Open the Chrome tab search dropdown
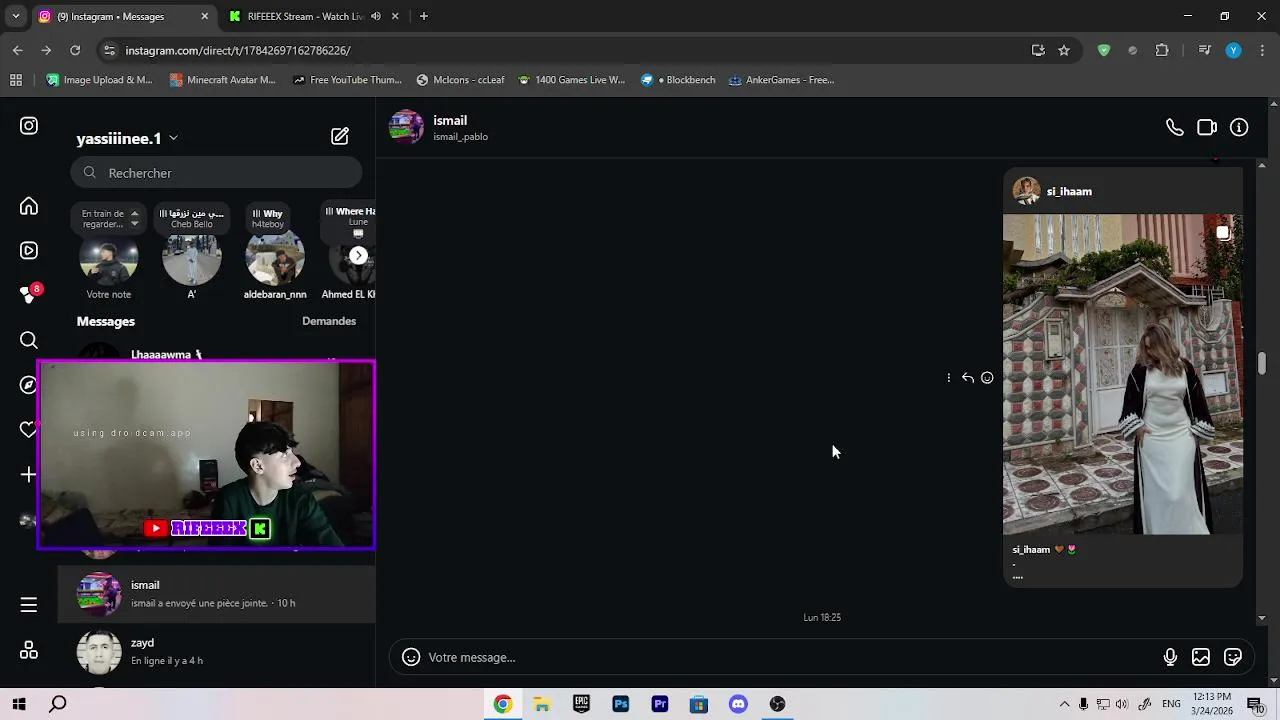The height and width of the screenshot is (720, 1280). click(15, 16)
